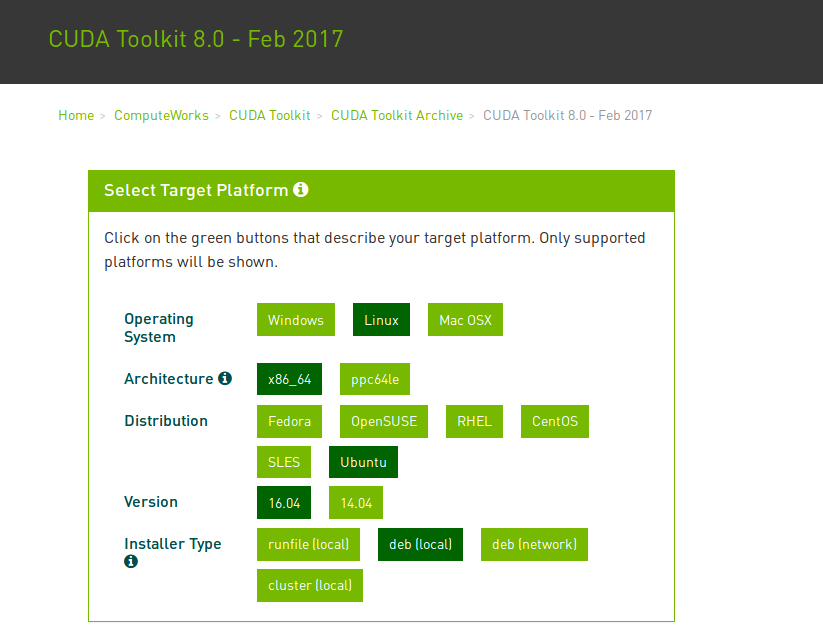The height and width of the screenshot is (643, 823).
Task: Select deb (network) installer type
Action: point(534,545)
